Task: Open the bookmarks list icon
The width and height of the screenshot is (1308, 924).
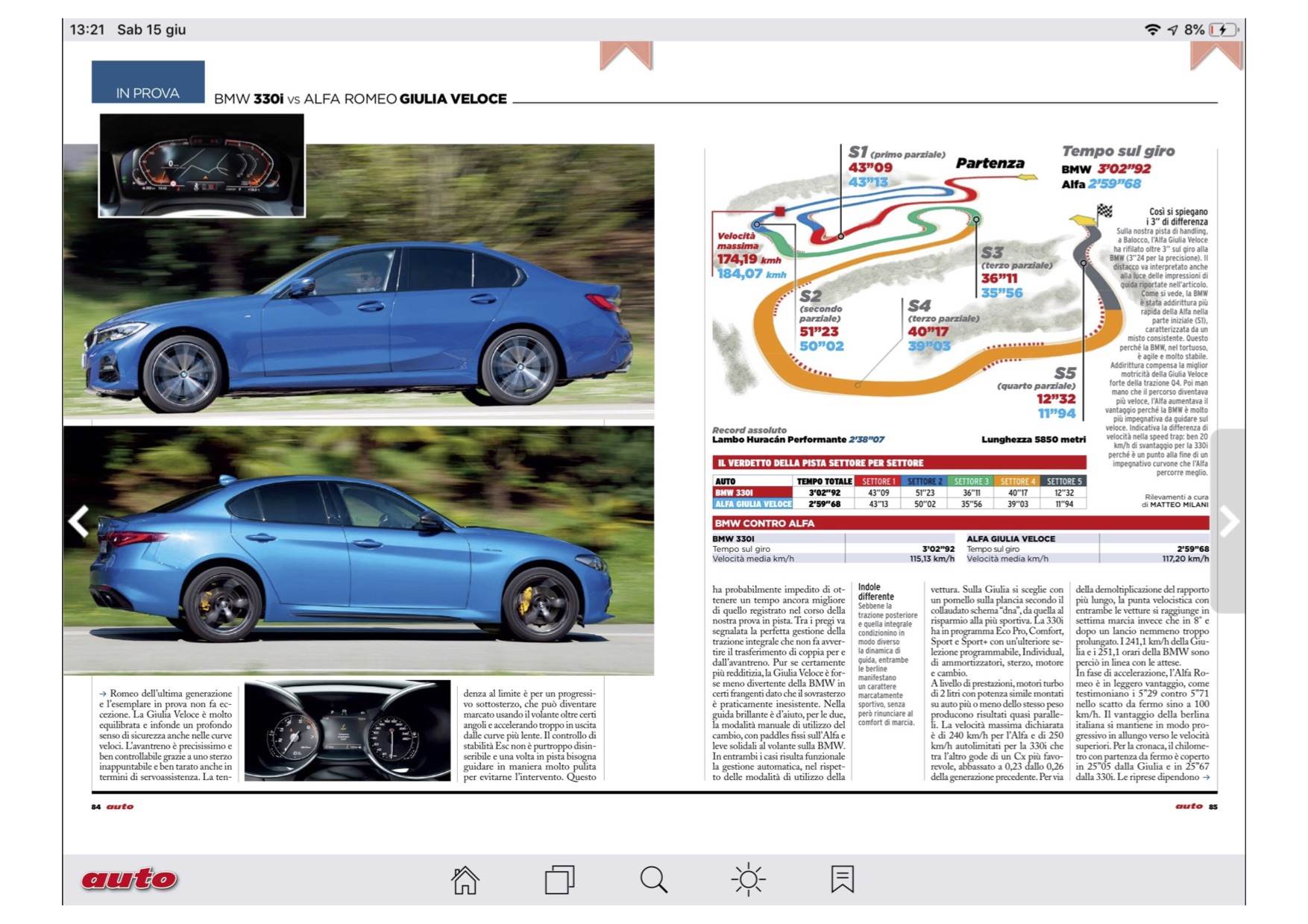Action: tap(842, 880)
